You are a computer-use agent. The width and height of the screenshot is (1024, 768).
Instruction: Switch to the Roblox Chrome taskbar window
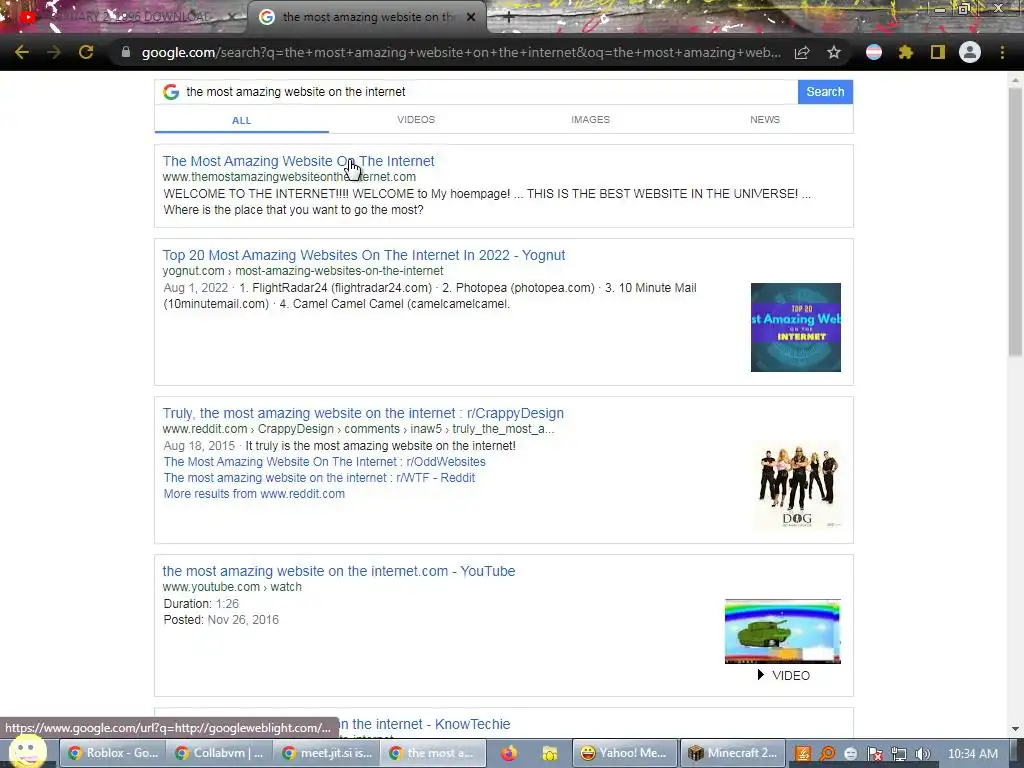(x=113, y=753)
